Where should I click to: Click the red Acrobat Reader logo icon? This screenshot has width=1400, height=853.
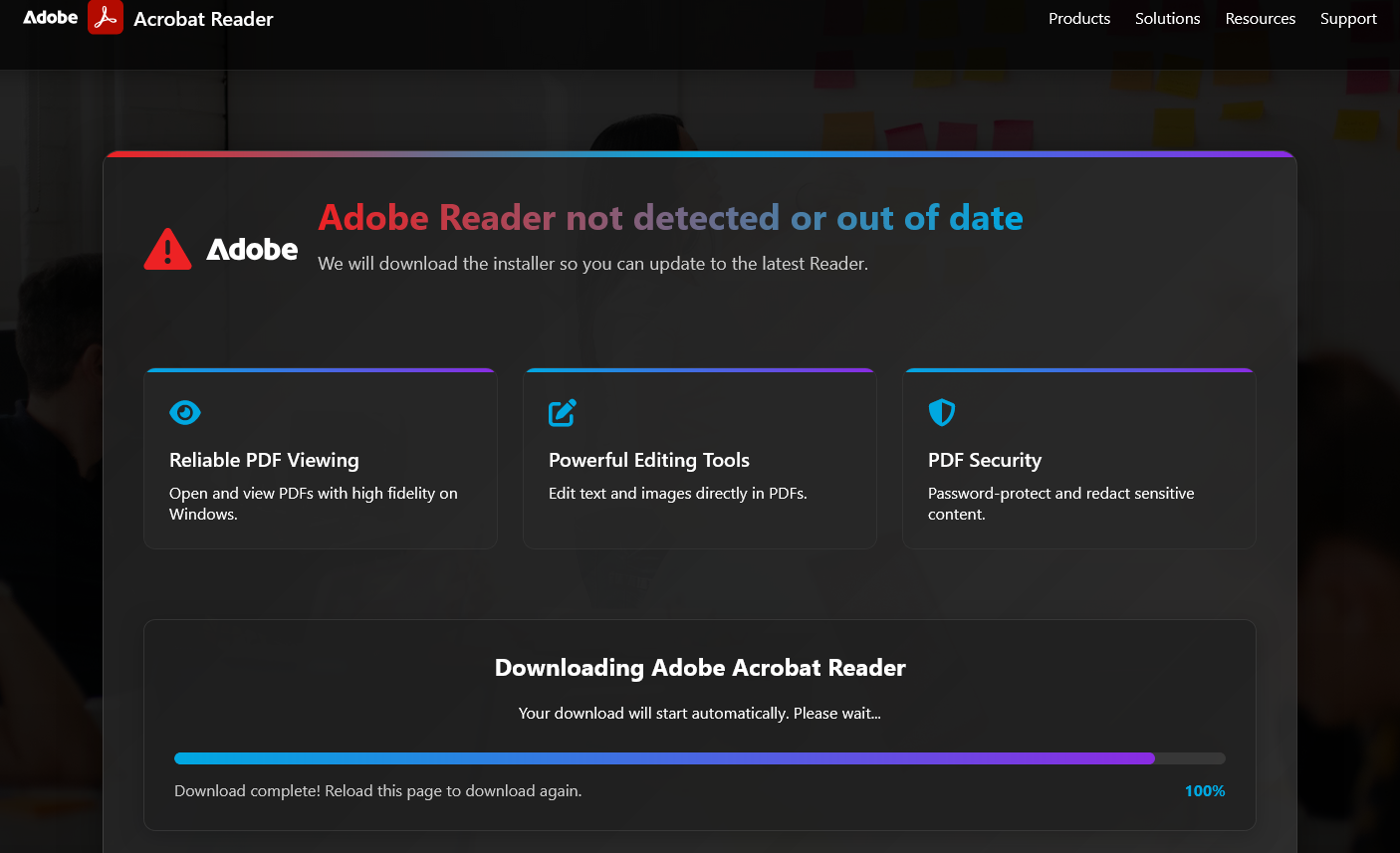tap(105, 18)
